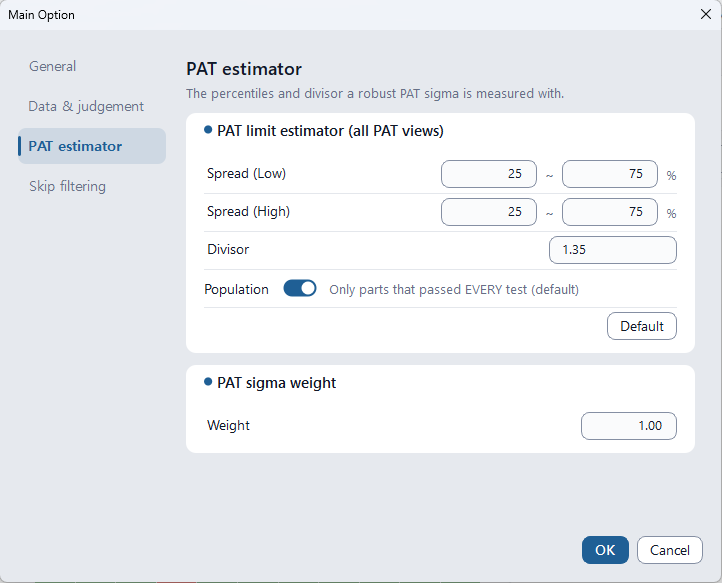Click the 'Weight' label

click(228, 426)
